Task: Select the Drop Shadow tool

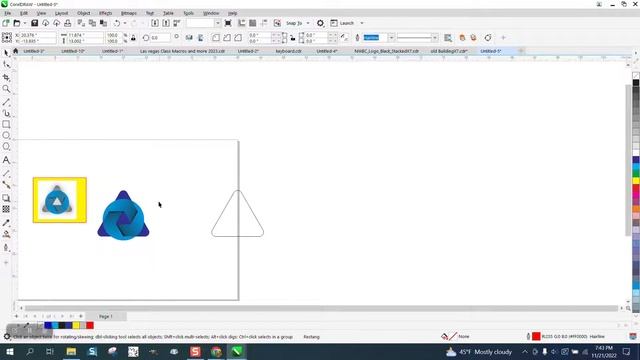Action: tap(6, 198)
